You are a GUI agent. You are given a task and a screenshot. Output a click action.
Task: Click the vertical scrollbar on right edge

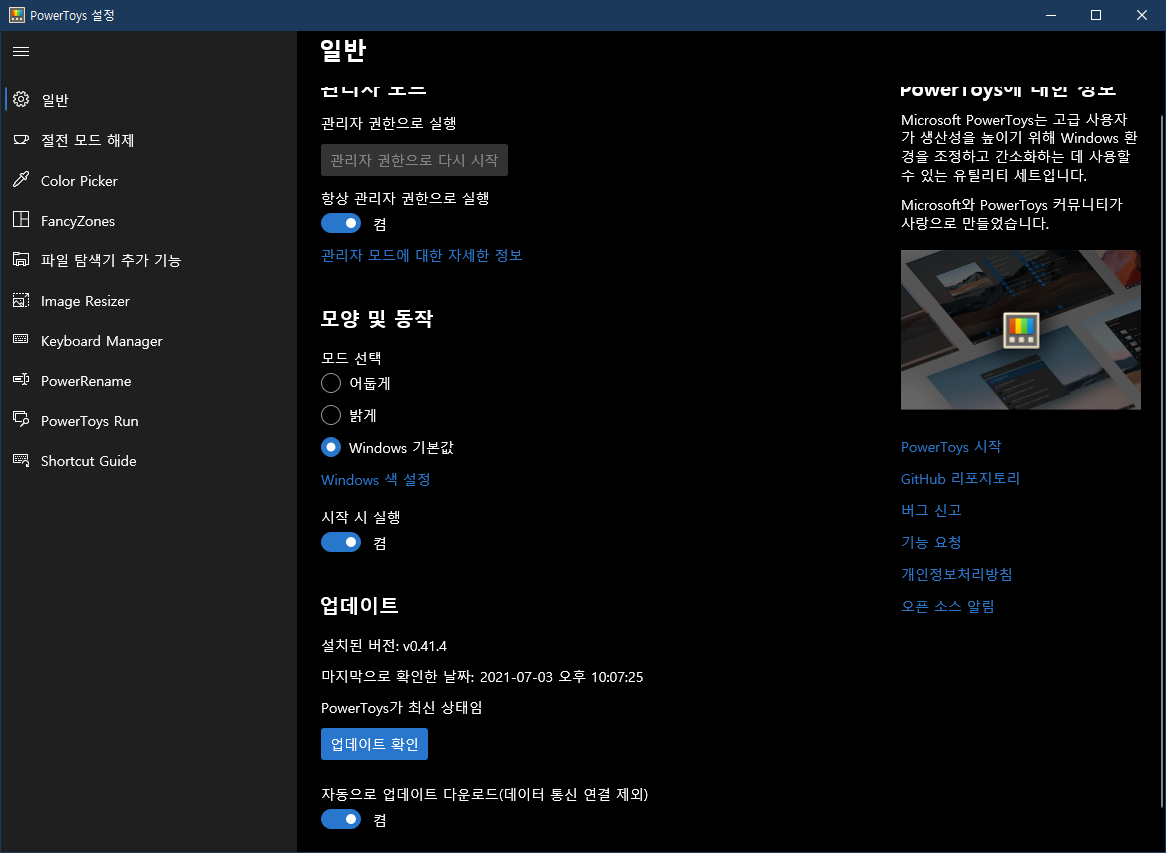click(1162, 461)
